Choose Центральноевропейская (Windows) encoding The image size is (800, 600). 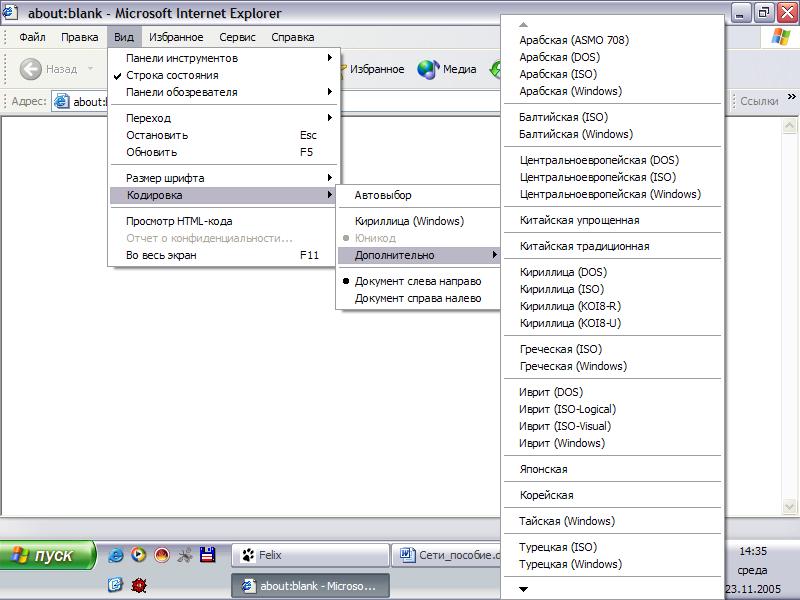(x=612, y=194)
